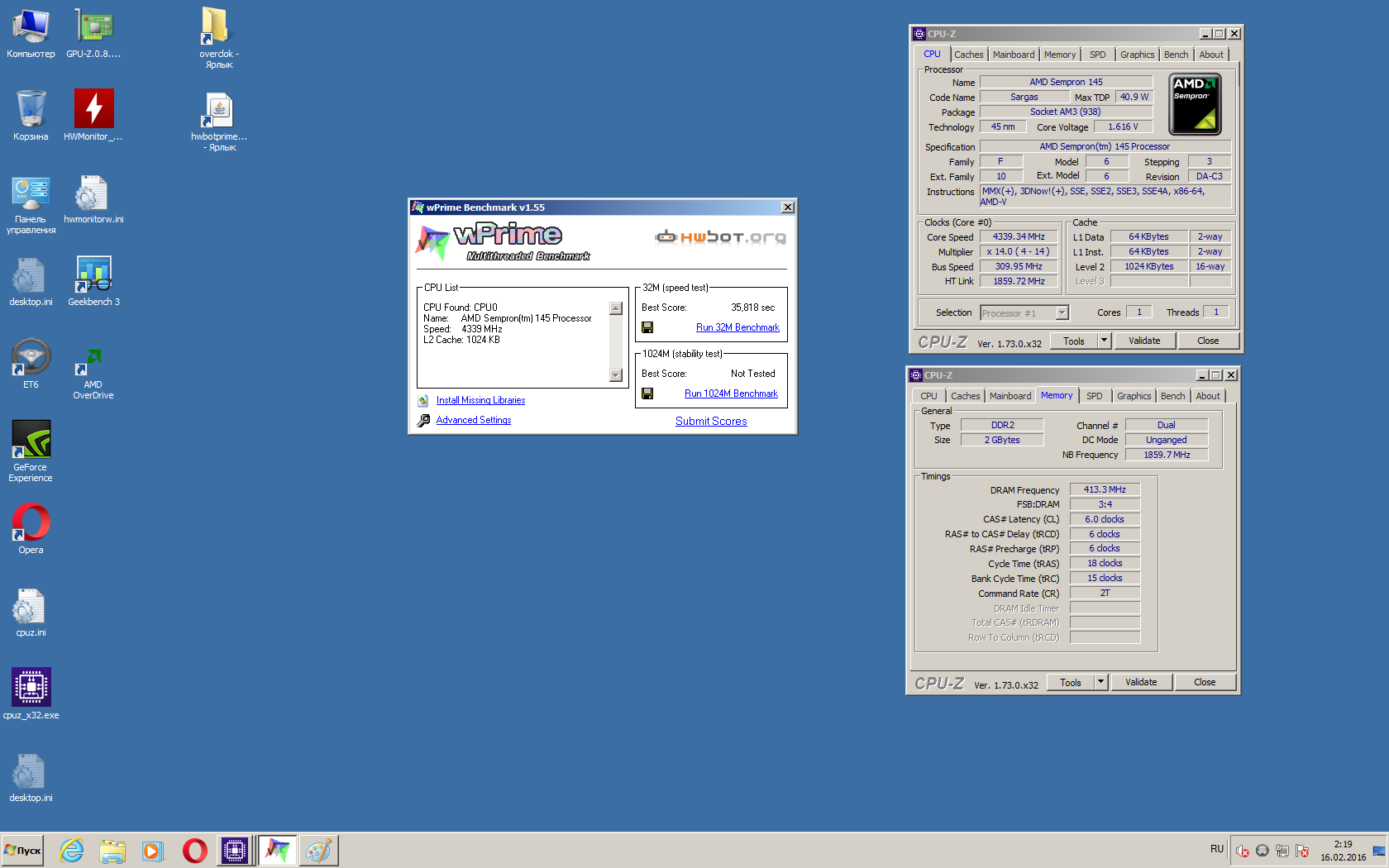
Task: Click Tools button in bottom CPU-Z window
Action: 1071,682
